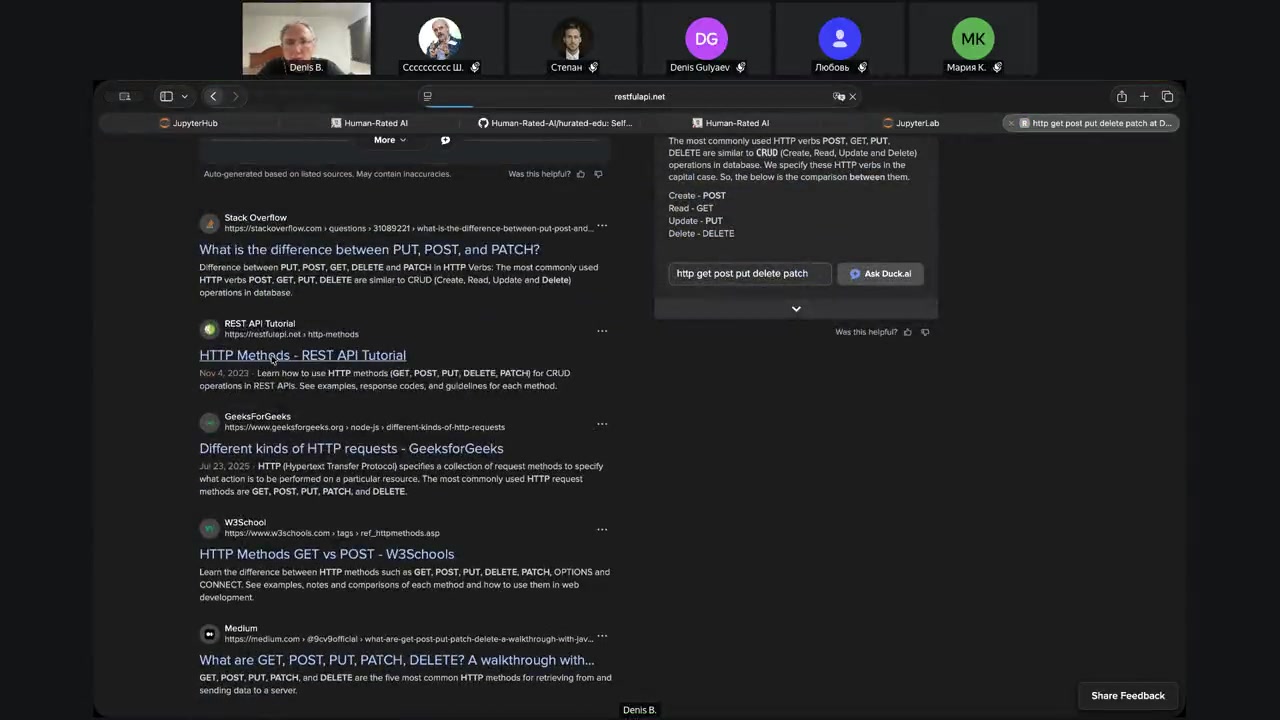
Task: Click the Safari back navigation arrow
Action: (x=213, y=96)
